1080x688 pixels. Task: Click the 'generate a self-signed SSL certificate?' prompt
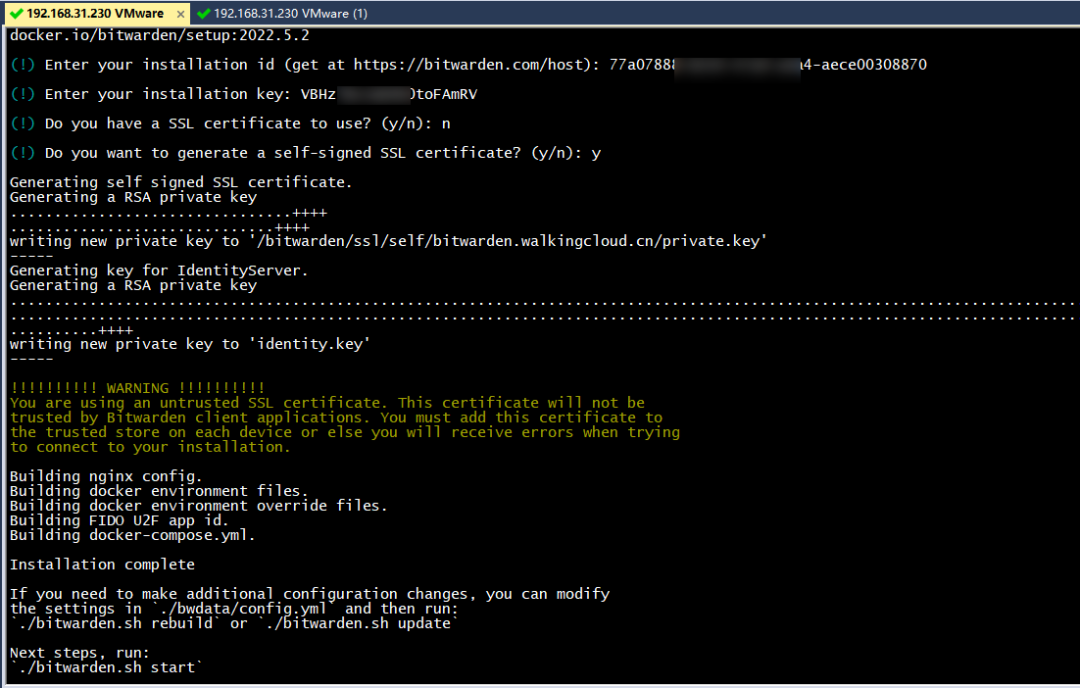tap(306, 153)
